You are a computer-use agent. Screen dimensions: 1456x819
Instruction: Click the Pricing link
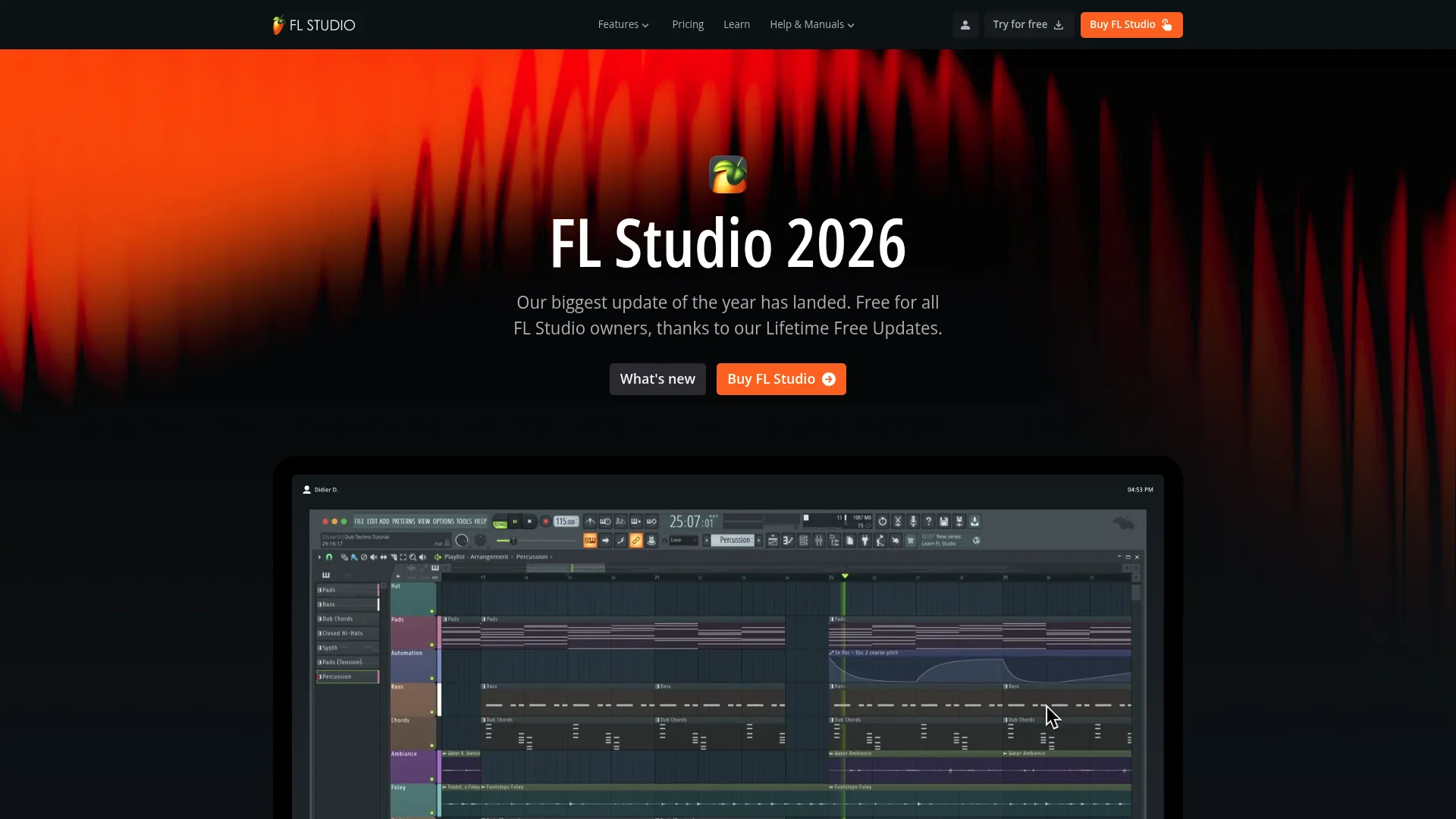click(688, 25)
